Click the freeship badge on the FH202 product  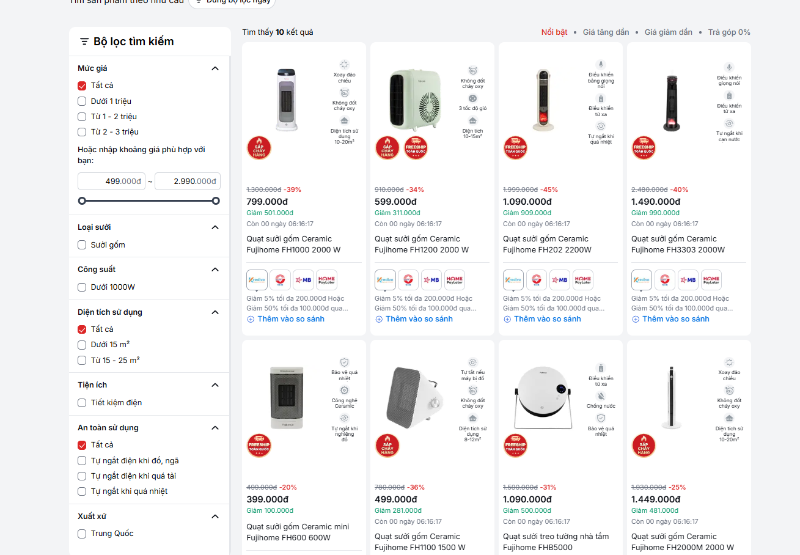click(515, 148)
